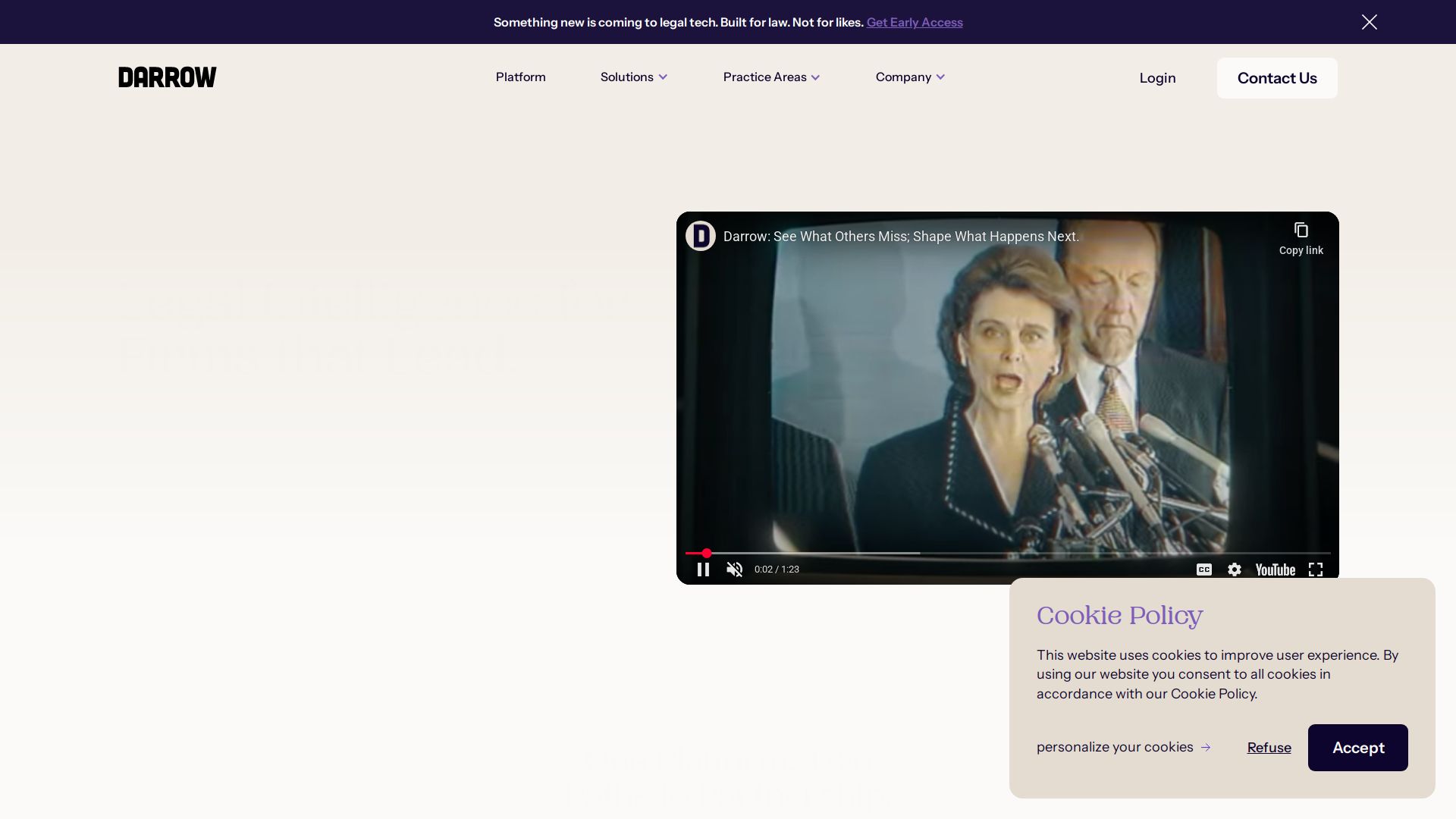Image resolution: width=1456 pixels, height=819 pixels.
Task: Open video settings gear
Action: [1235, 570]
